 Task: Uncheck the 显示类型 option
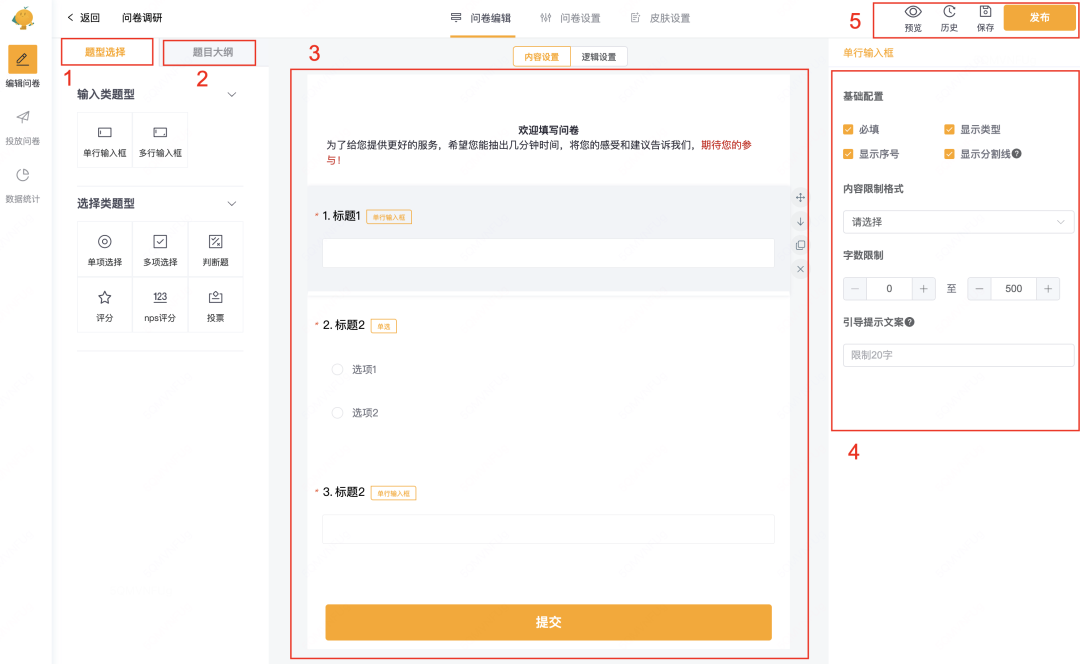coord(949,129)
